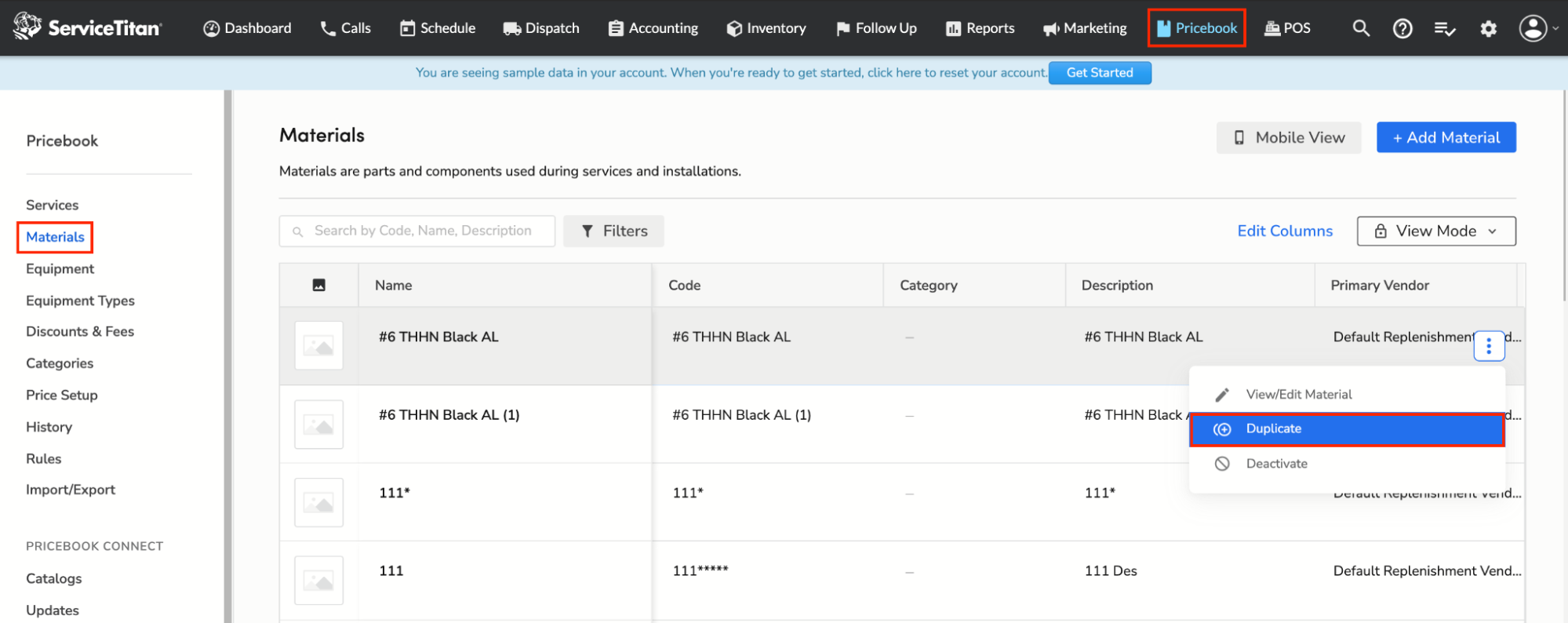Open the help question mark icon

[x=1402, y=29]
